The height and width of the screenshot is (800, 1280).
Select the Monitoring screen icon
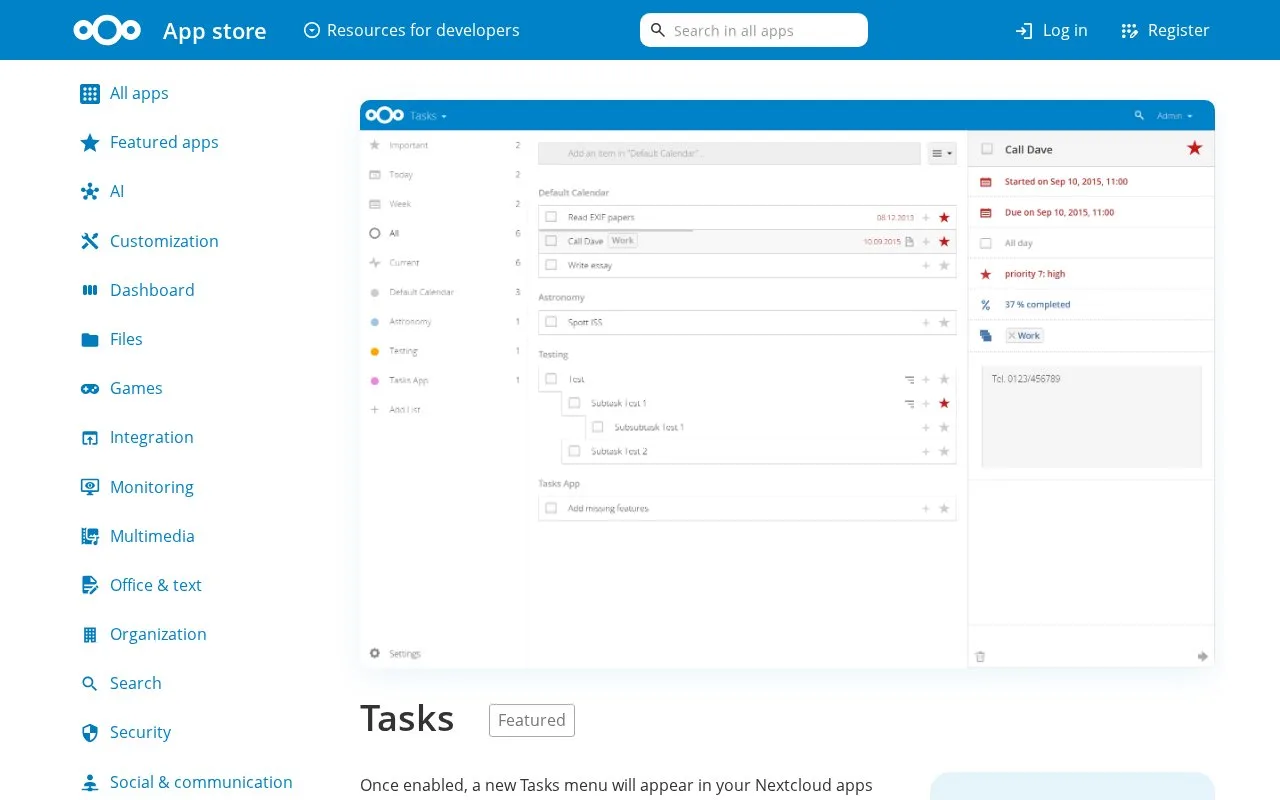[90, 487]
